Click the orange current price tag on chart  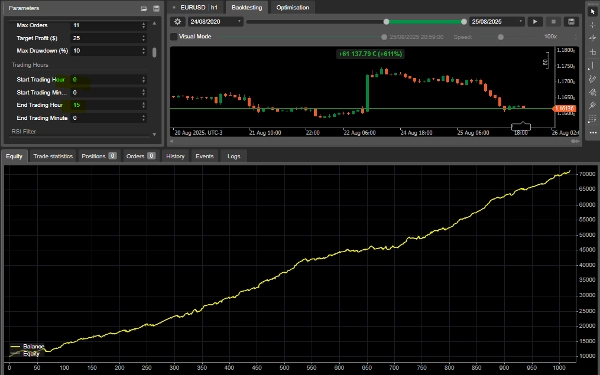564,109
